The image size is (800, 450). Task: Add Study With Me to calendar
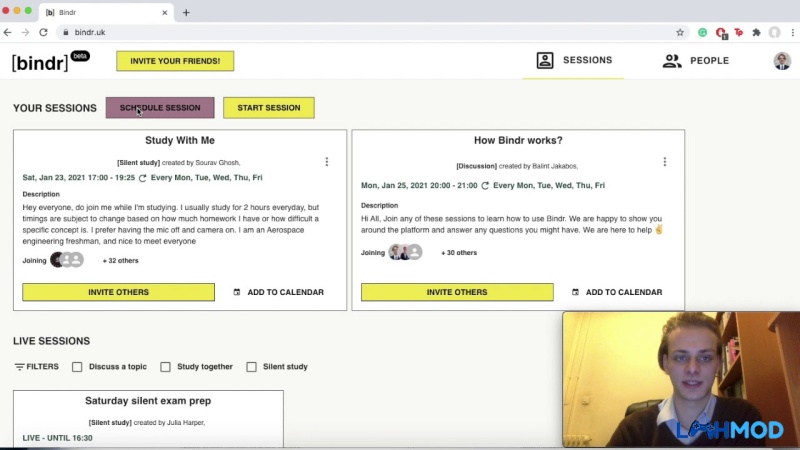(279, 292)
